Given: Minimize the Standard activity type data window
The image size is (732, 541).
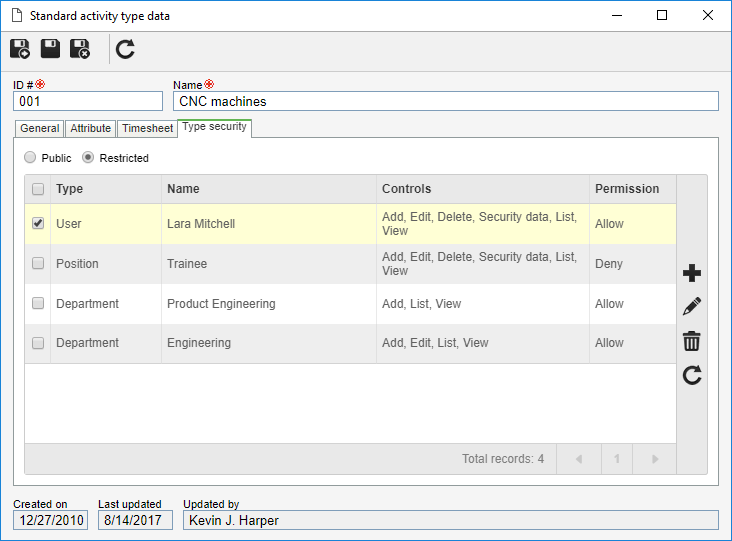Looking at the screenshot, I should click(617, 15).
